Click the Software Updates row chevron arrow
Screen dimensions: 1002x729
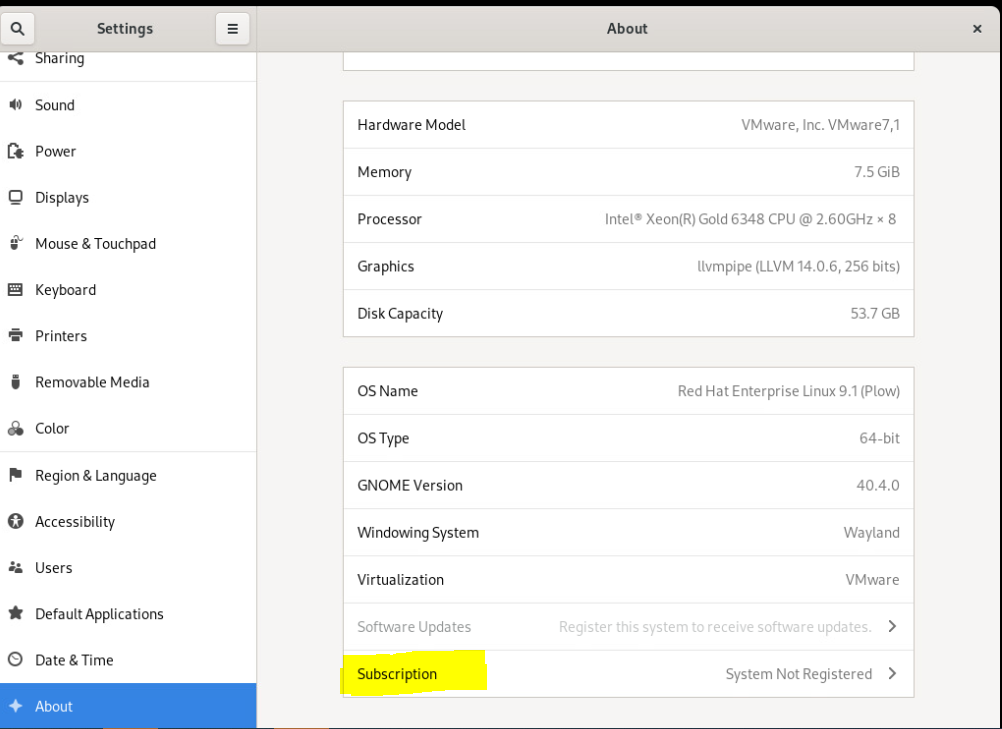point(892,627)
